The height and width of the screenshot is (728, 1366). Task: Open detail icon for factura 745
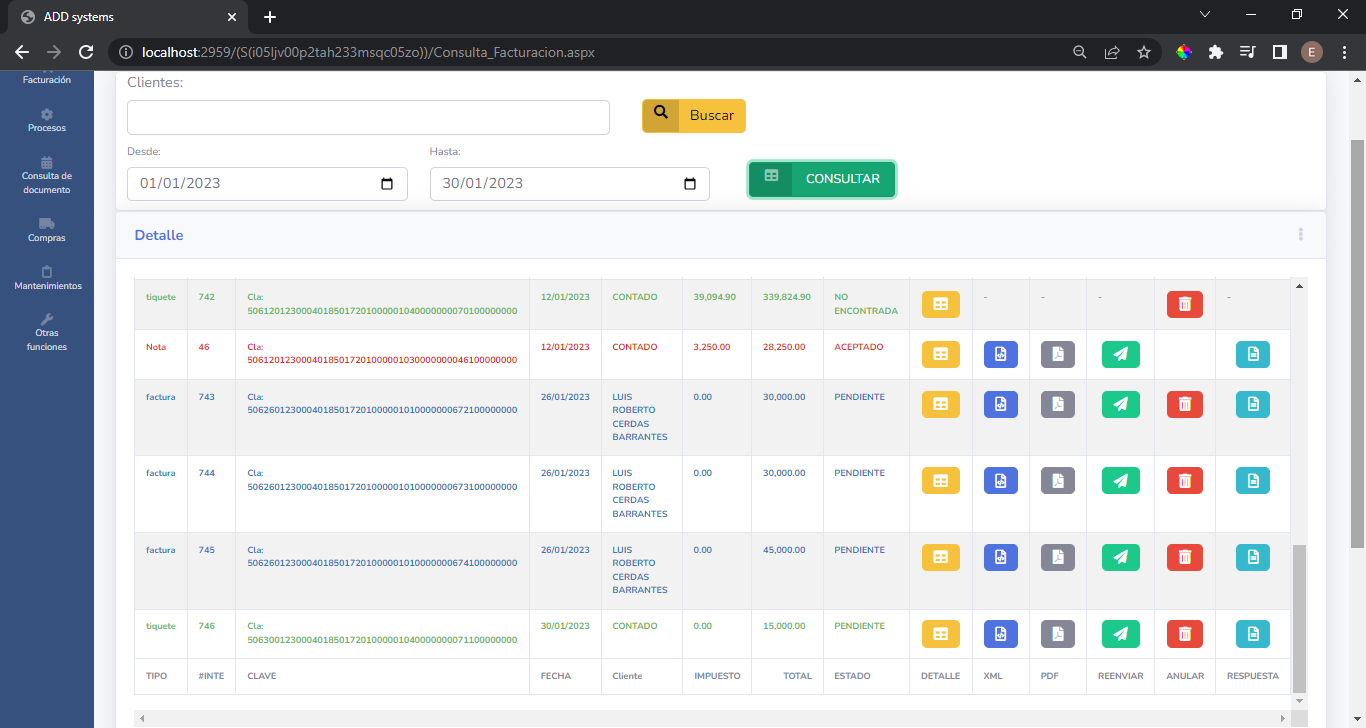pos(940,557)
